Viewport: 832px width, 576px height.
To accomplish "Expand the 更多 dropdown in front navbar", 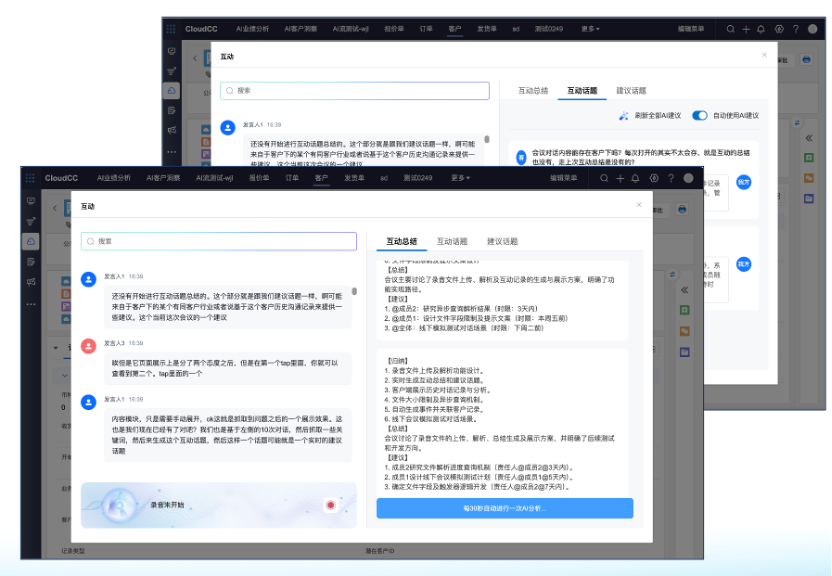I will tap(460, 178).
